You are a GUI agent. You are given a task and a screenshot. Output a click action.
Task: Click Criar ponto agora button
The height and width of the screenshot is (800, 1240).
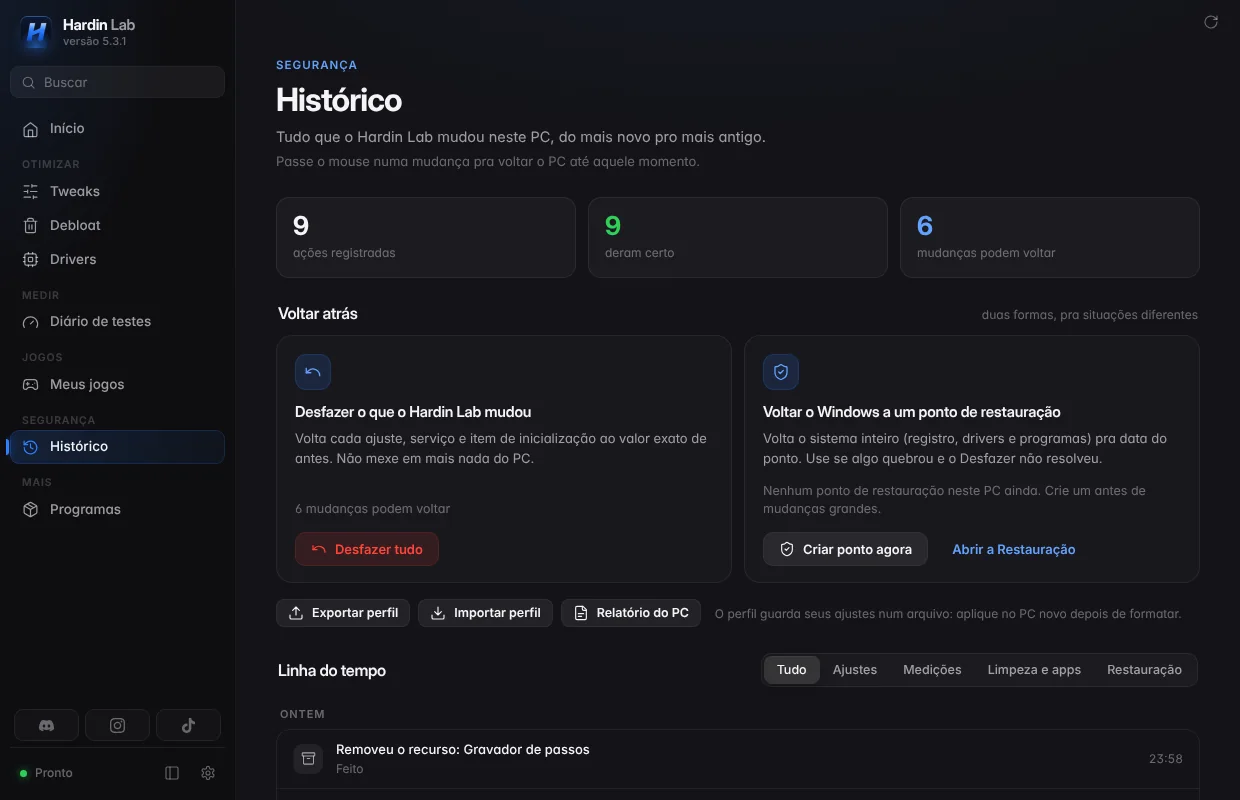[845, 549]
